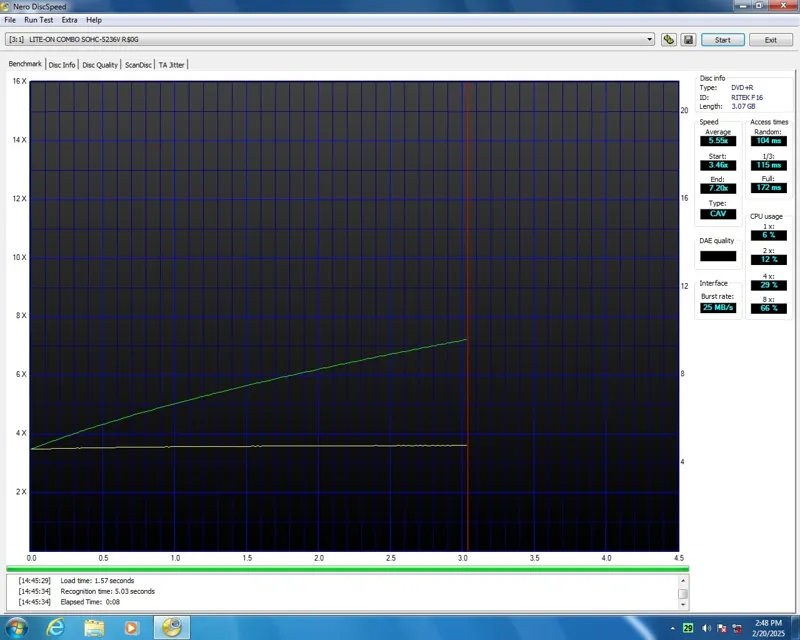The height and width of the screenshot is (640, 800).
Task: Open the Windows Start menu orb
Action: [18, 627]
